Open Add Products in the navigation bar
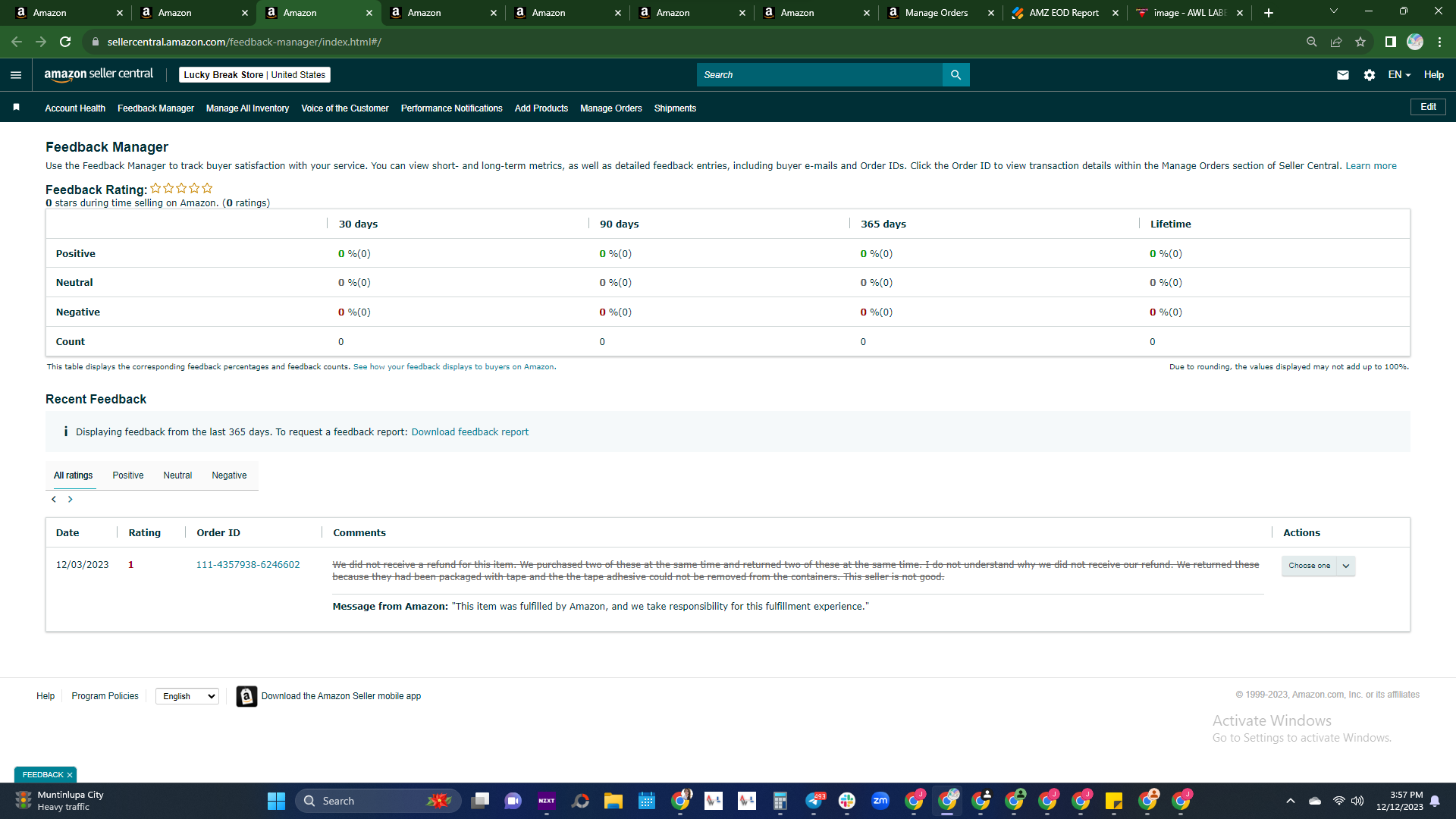The image size is (1456, 819). pyautogui.click(x=541, y=108)
